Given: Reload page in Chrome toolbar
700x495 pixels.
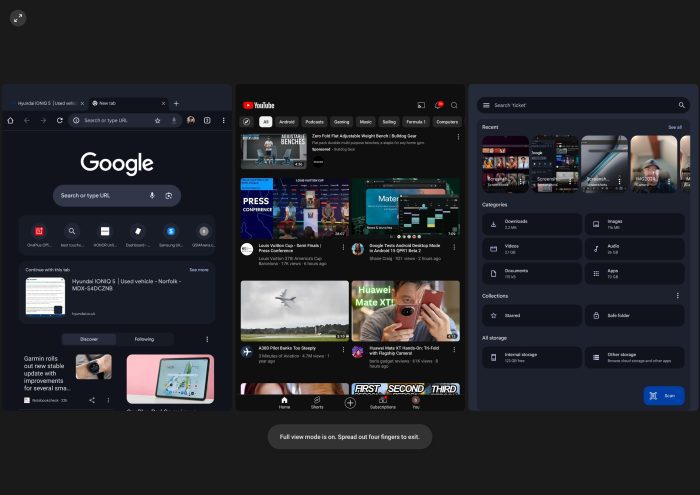Looking at the screenshot, I should (x=59, y=120).
